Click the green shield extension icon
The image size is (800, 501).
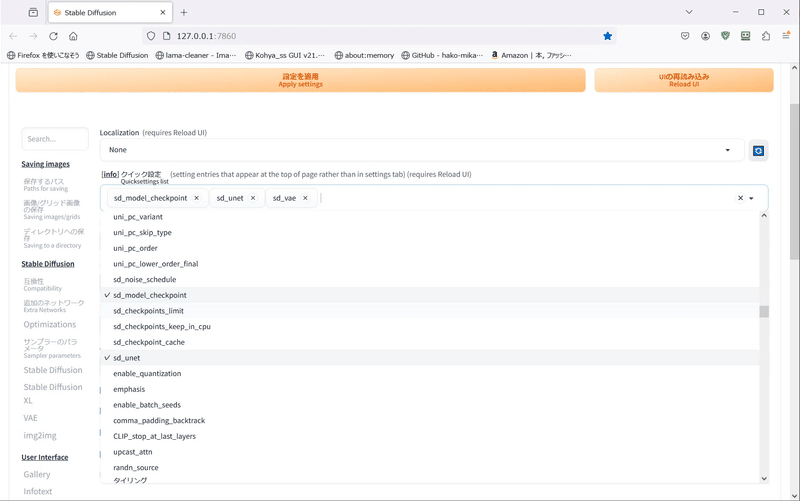tap(726, 36)
